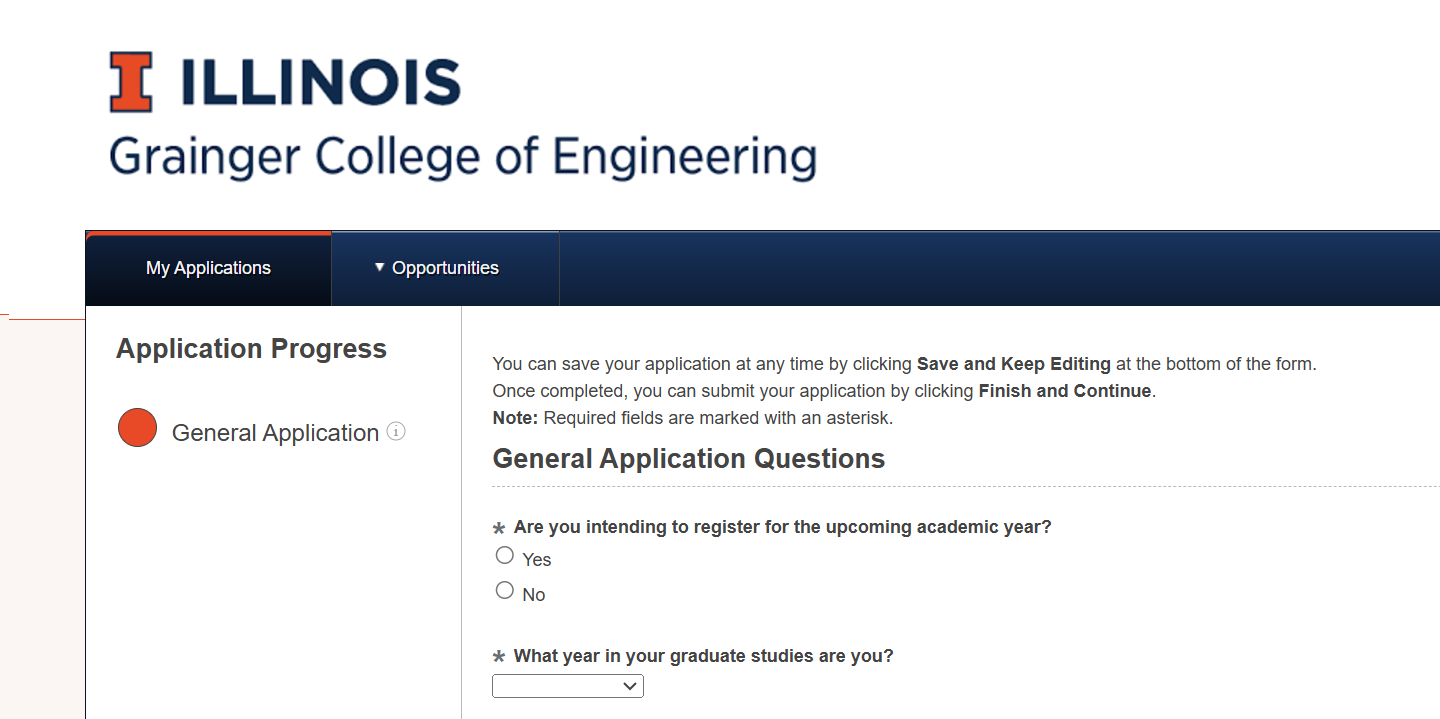Select the No radio button
1440x719 pixels.
[x=505, y=590]
